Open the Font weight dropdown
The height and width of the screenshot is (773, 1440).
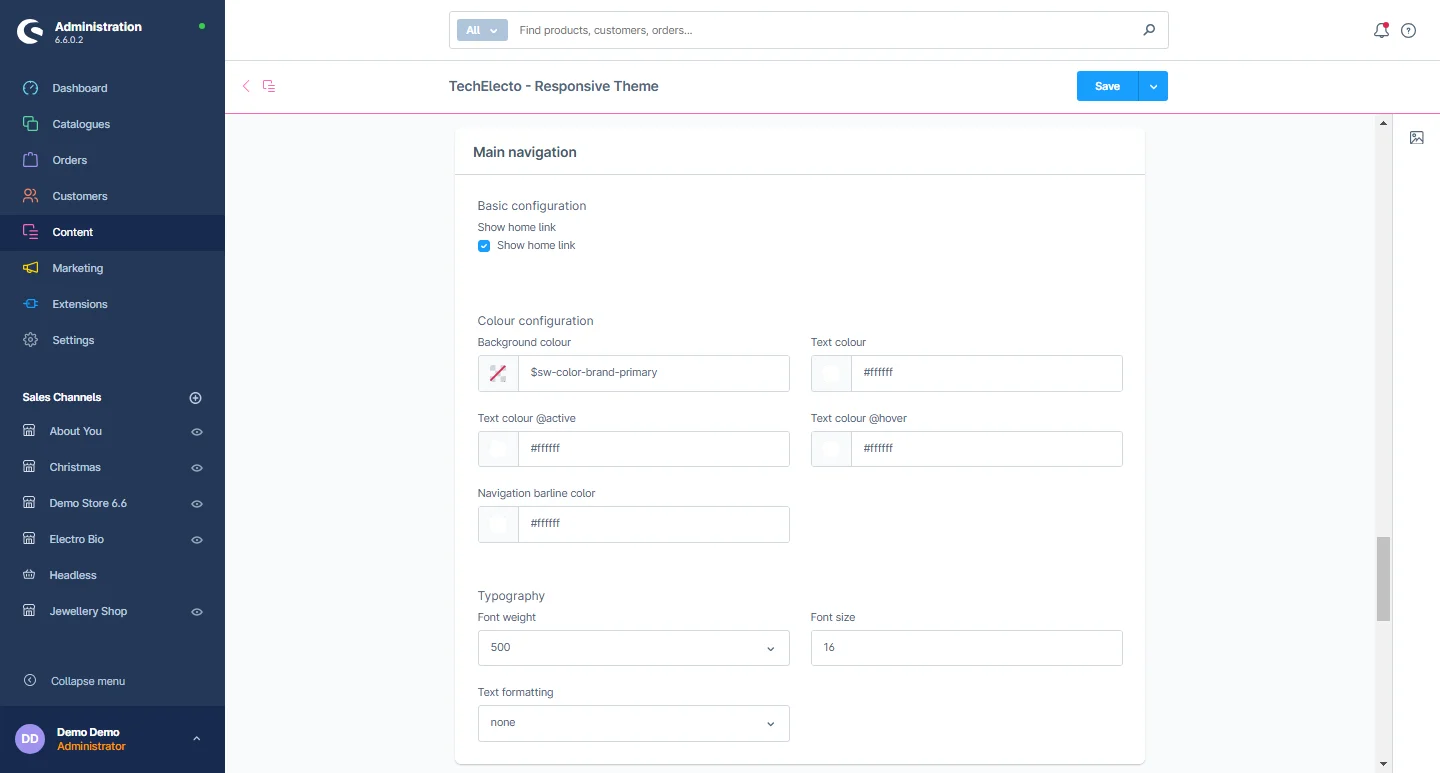[633, 648]
